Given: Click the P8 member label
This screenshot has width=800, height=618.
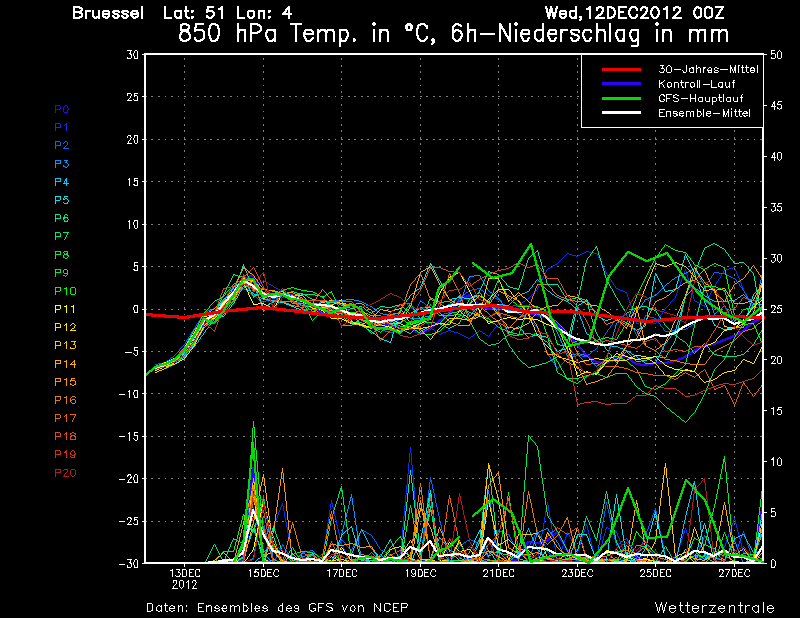Looking at the screenshot, I should click(62, 255).
